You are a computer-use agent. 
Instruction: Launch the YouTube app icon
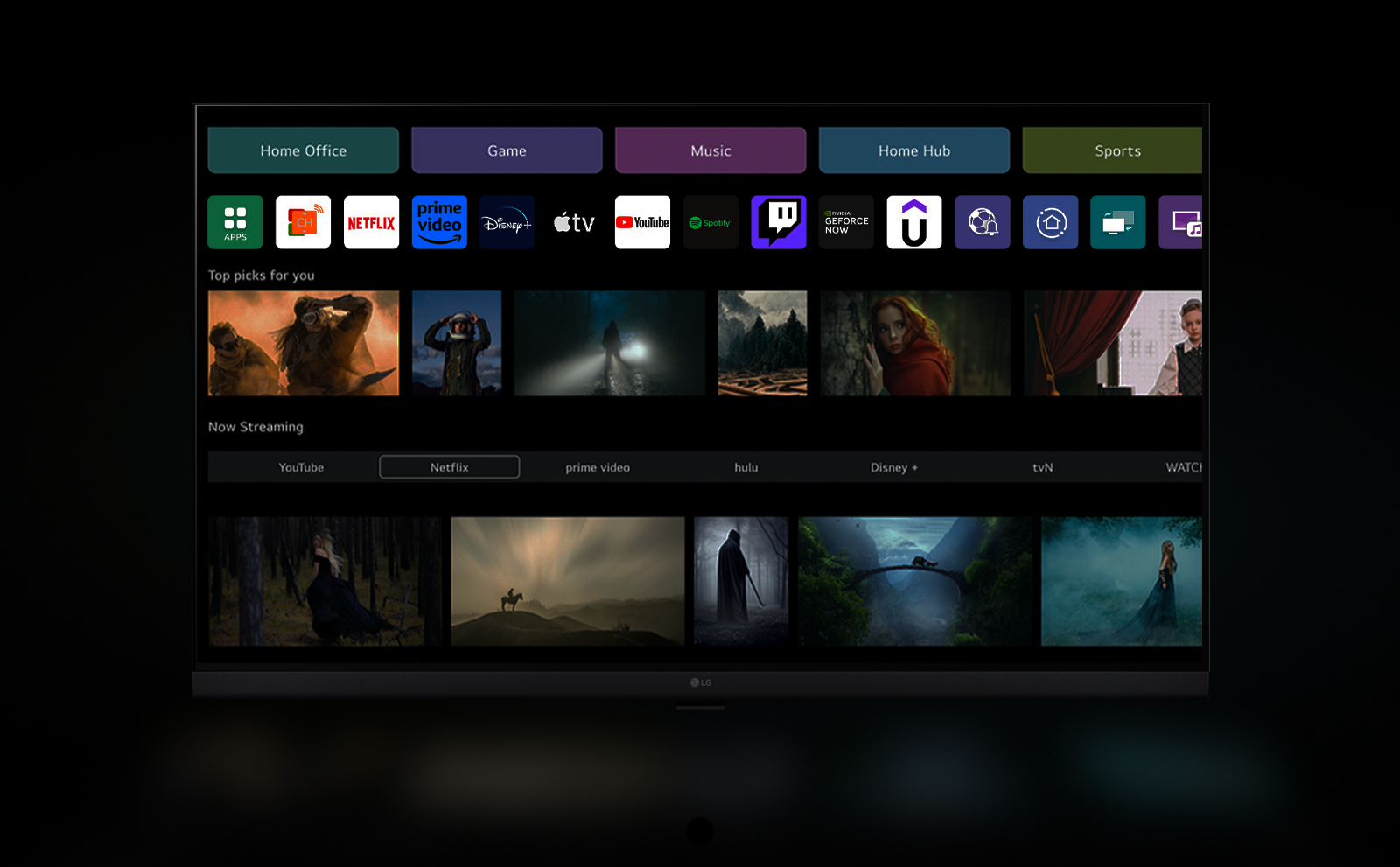(642, 222)
